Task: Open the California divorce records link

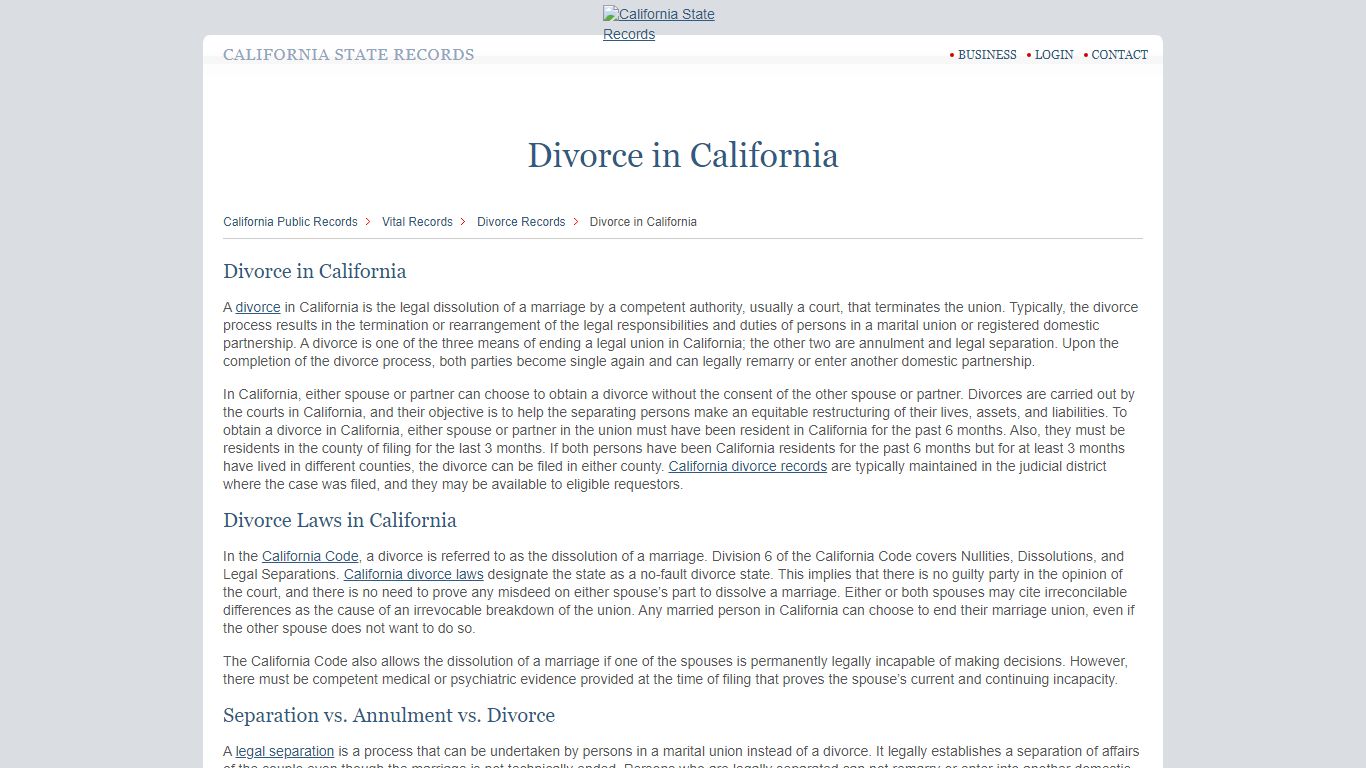Action: [x=747, y=466]
